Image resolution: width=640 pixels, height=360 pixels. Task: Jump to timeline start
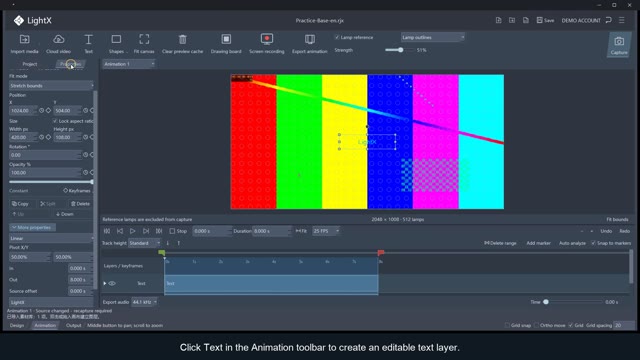107,231
